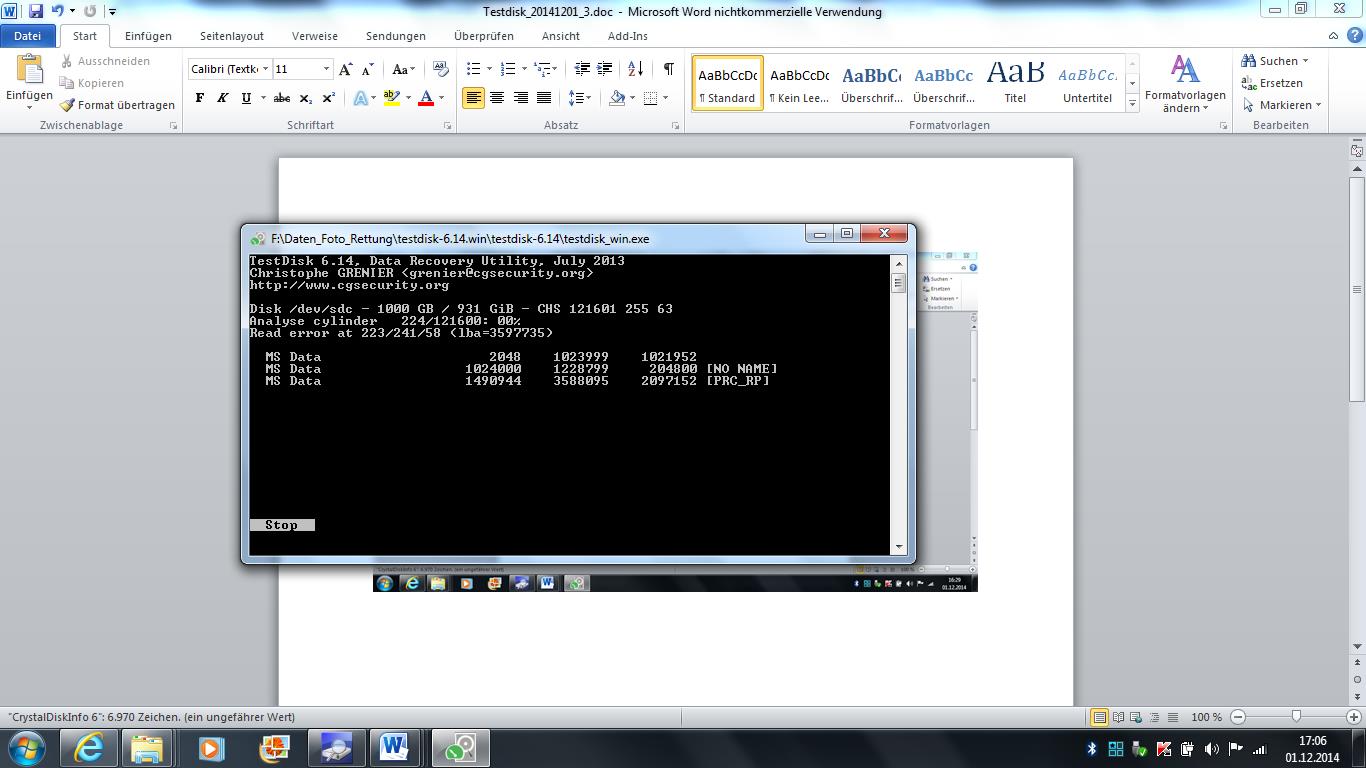Apply subscript formatting
The width and height of the screenshot is (1366, 768).
pos(306,98)
